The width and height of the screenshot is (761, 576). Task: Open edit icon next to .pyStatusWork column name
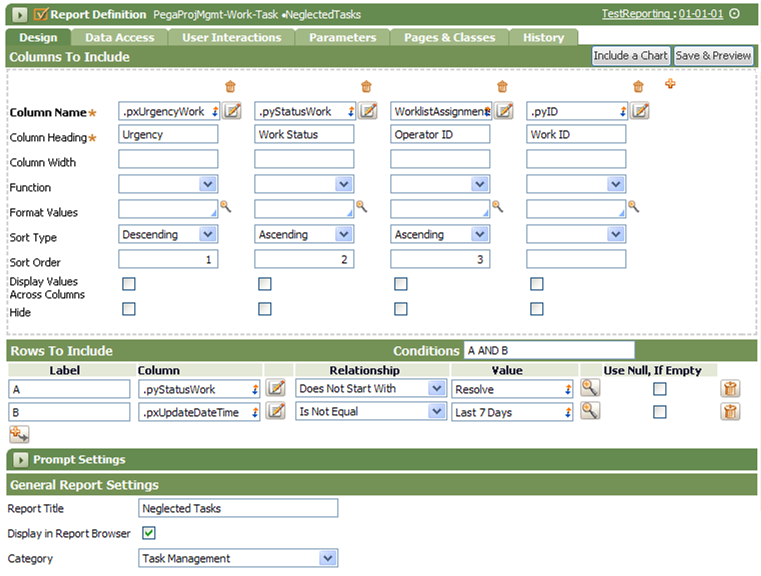368,111
